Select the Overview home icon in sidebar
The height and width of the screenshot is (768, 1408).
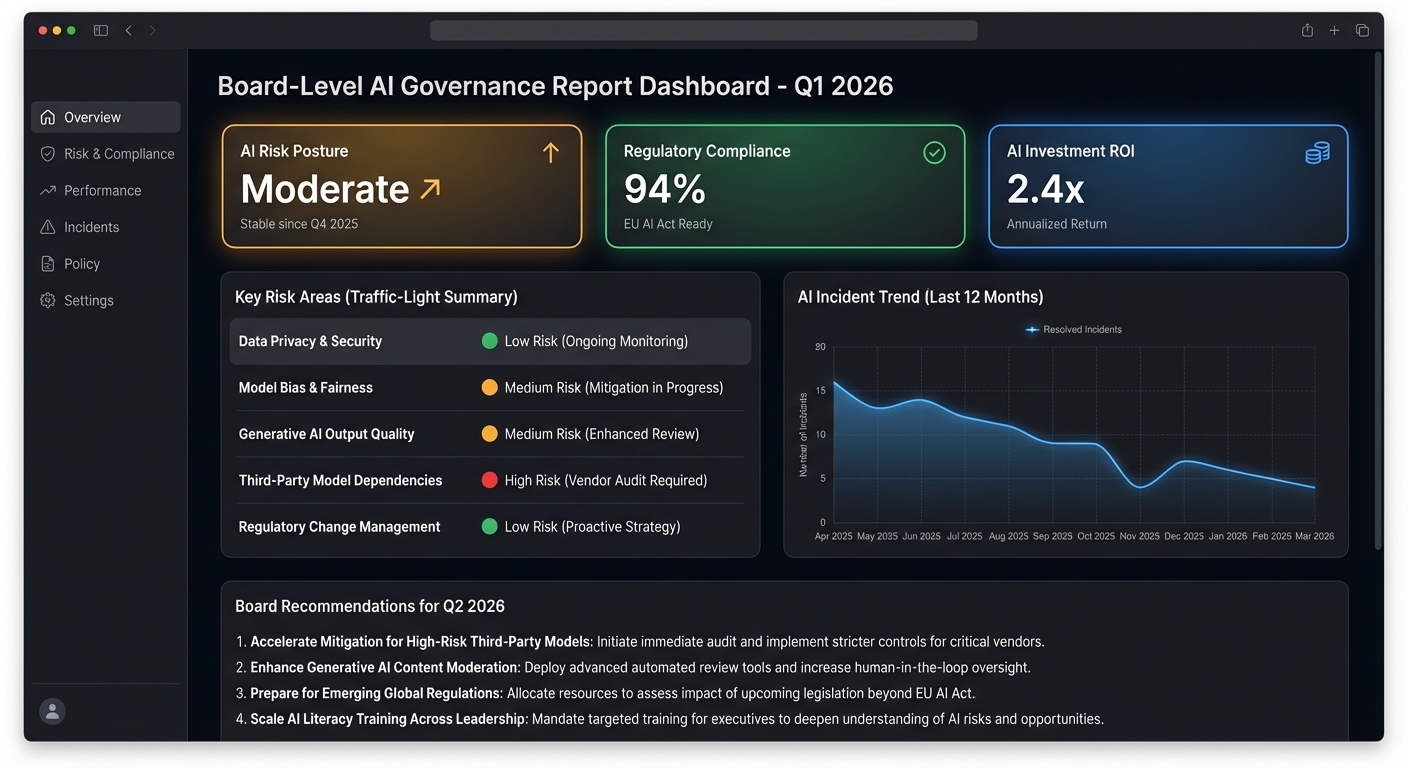point(47,117)
